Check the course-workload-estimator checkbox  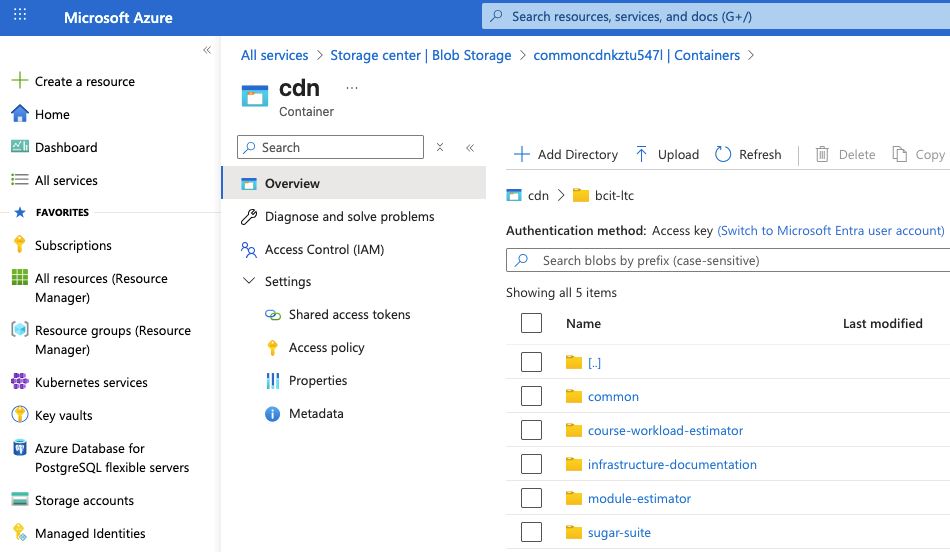(x=531, y=430)
